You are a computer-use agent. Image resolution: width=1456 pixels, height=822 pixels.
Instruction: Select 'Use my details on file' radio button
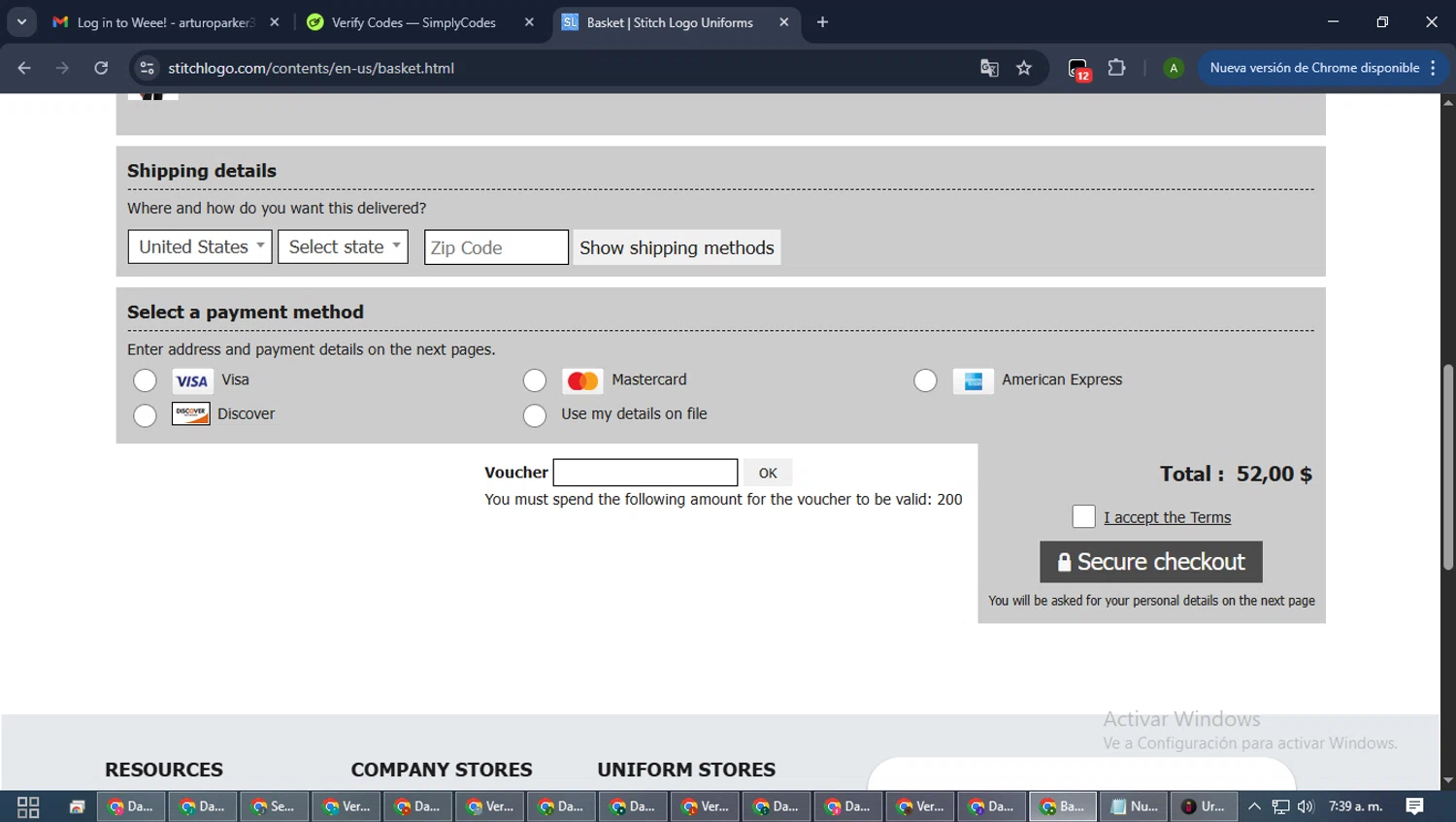535,415
